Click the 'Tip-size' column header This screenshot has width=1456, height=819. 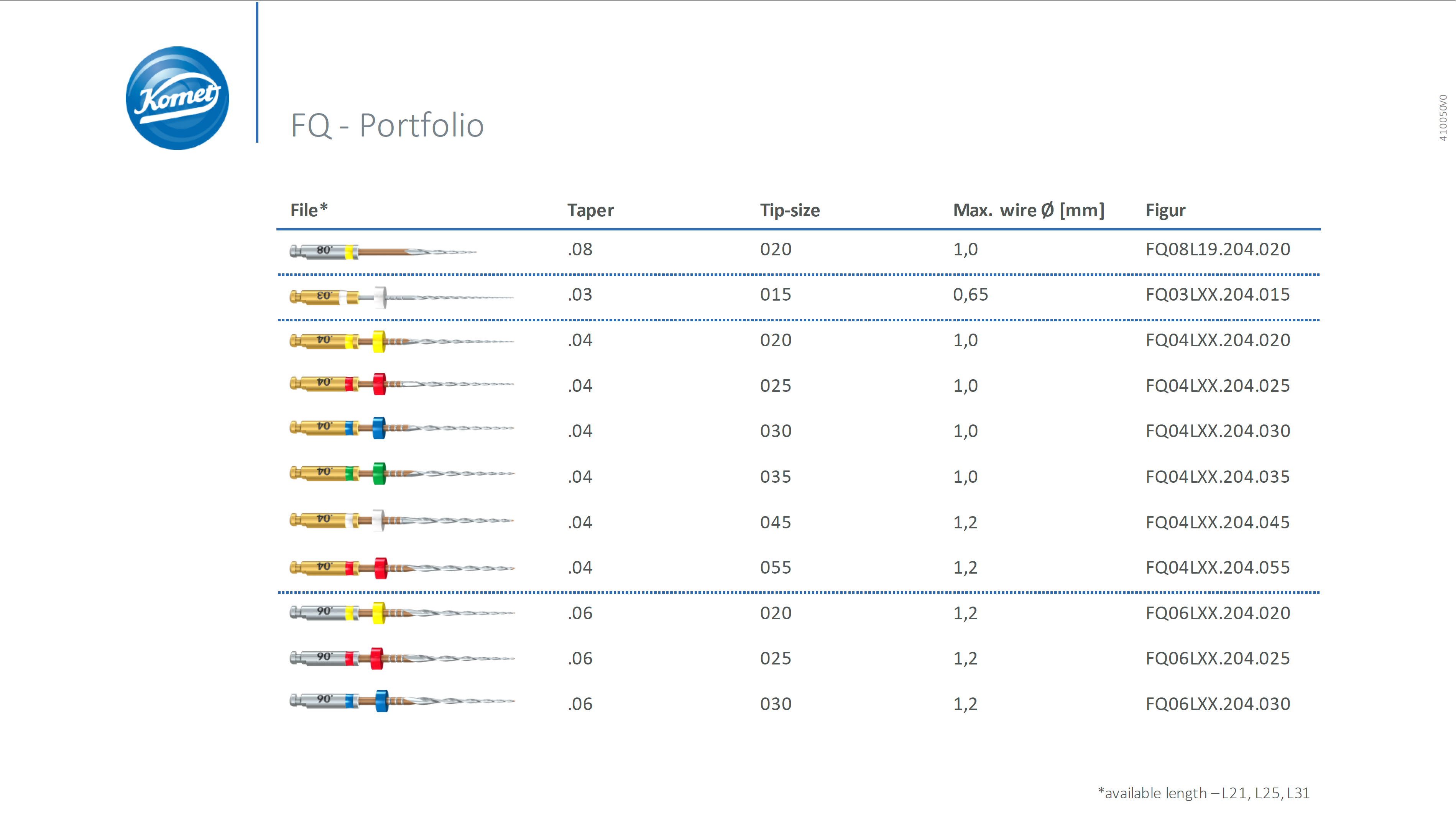click(790, 210)
